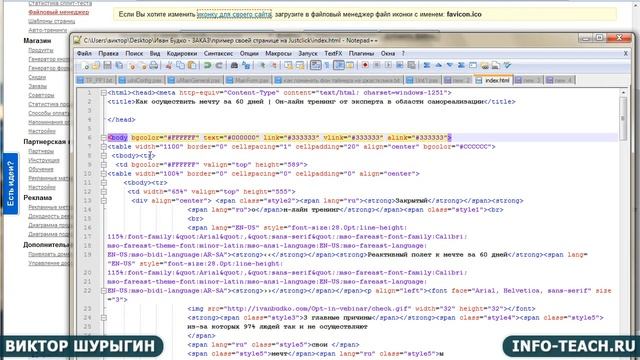Viewport: 640px width, 360px height.
Task: Switch to the MainForm.pas tab
Action: [248, 80]
